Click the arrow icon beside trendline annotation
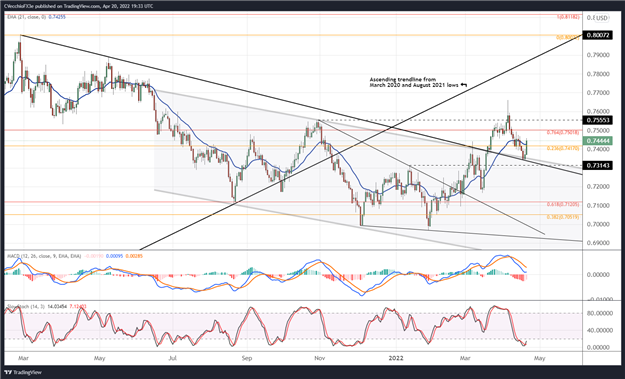The height and width of the screenshot is (379, 625). [463, 85]
